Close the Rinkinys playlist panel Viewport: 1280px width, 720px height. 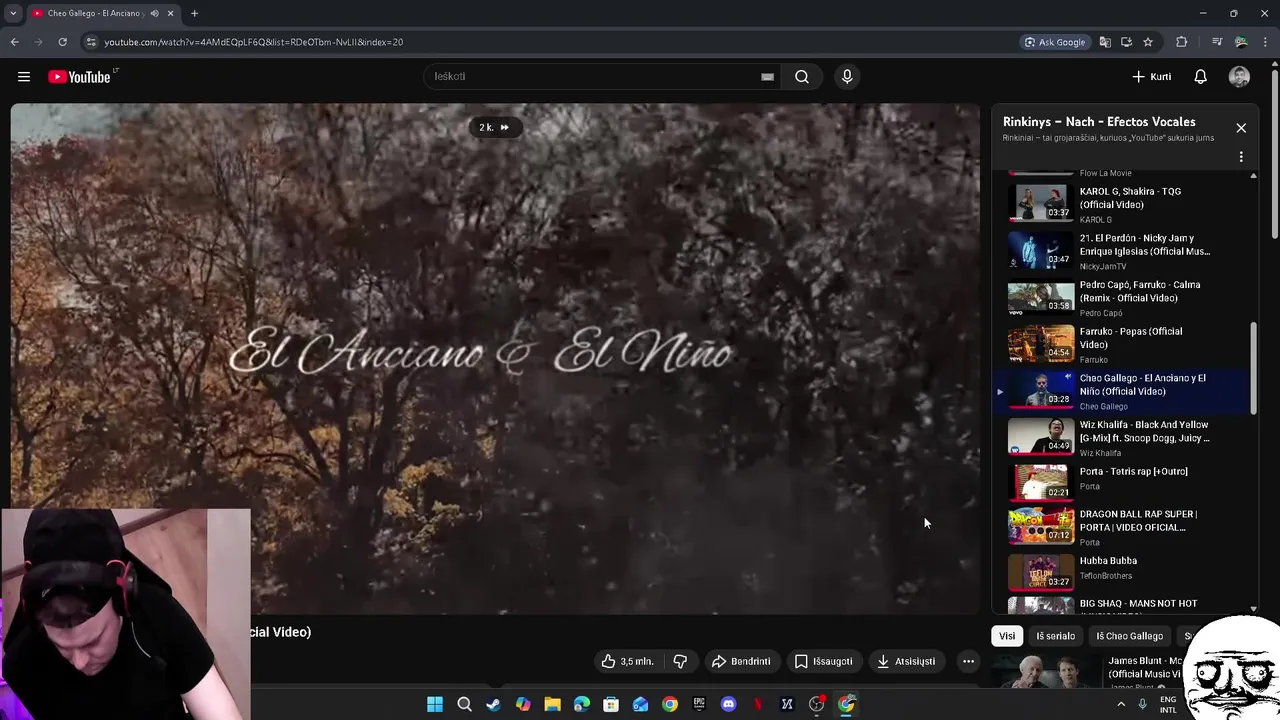point(1241,128)
